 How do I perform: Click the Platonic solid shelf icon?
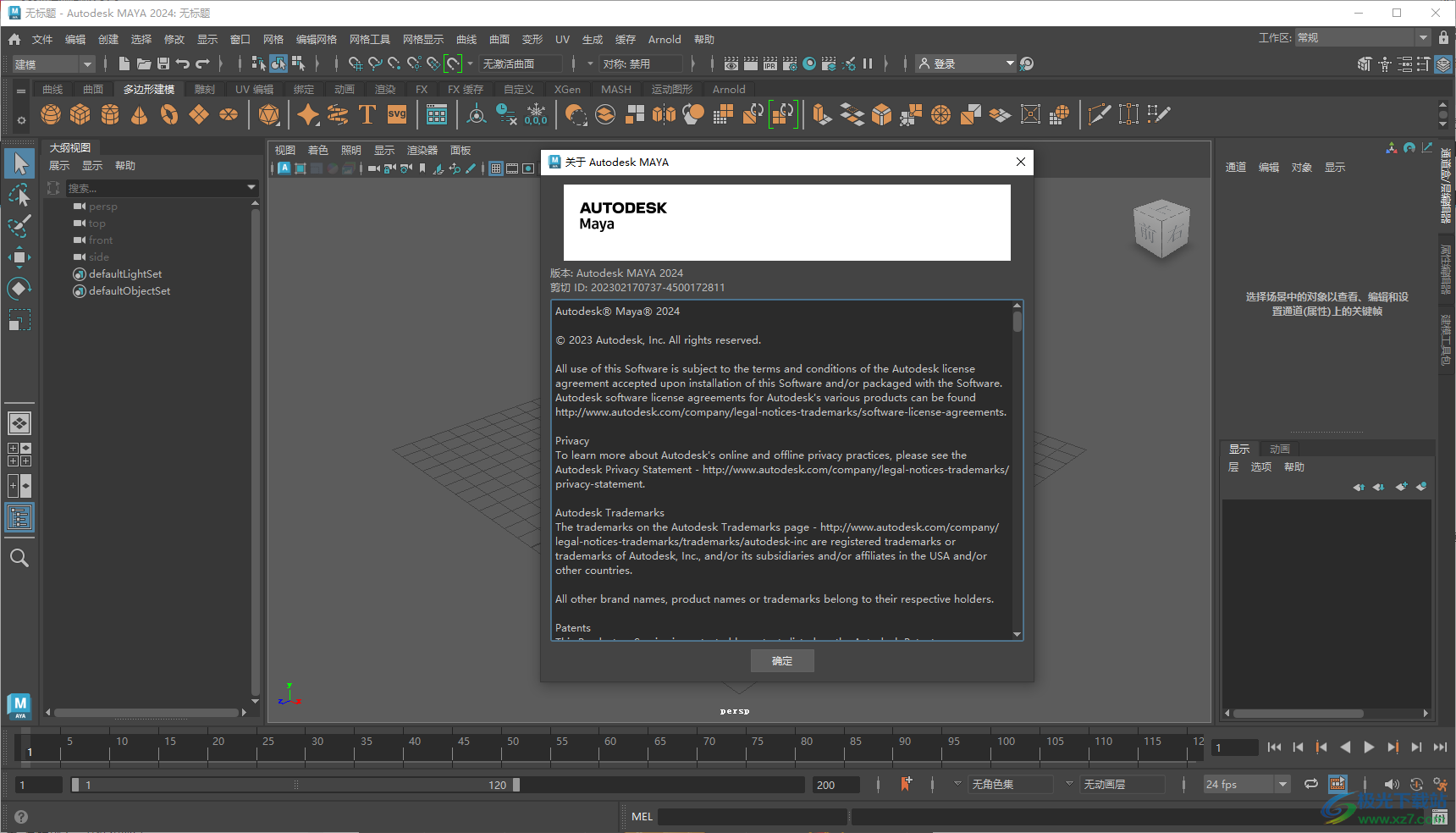268,114
